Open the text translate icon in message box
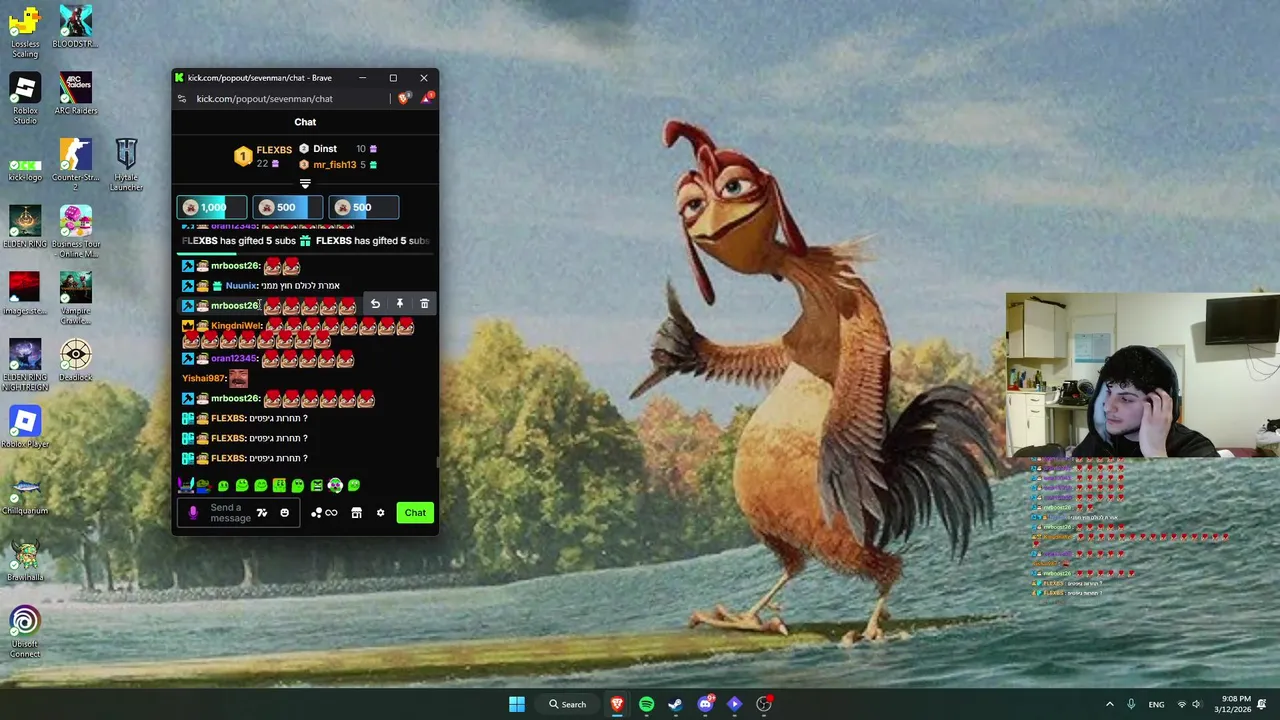 point(262,513)
